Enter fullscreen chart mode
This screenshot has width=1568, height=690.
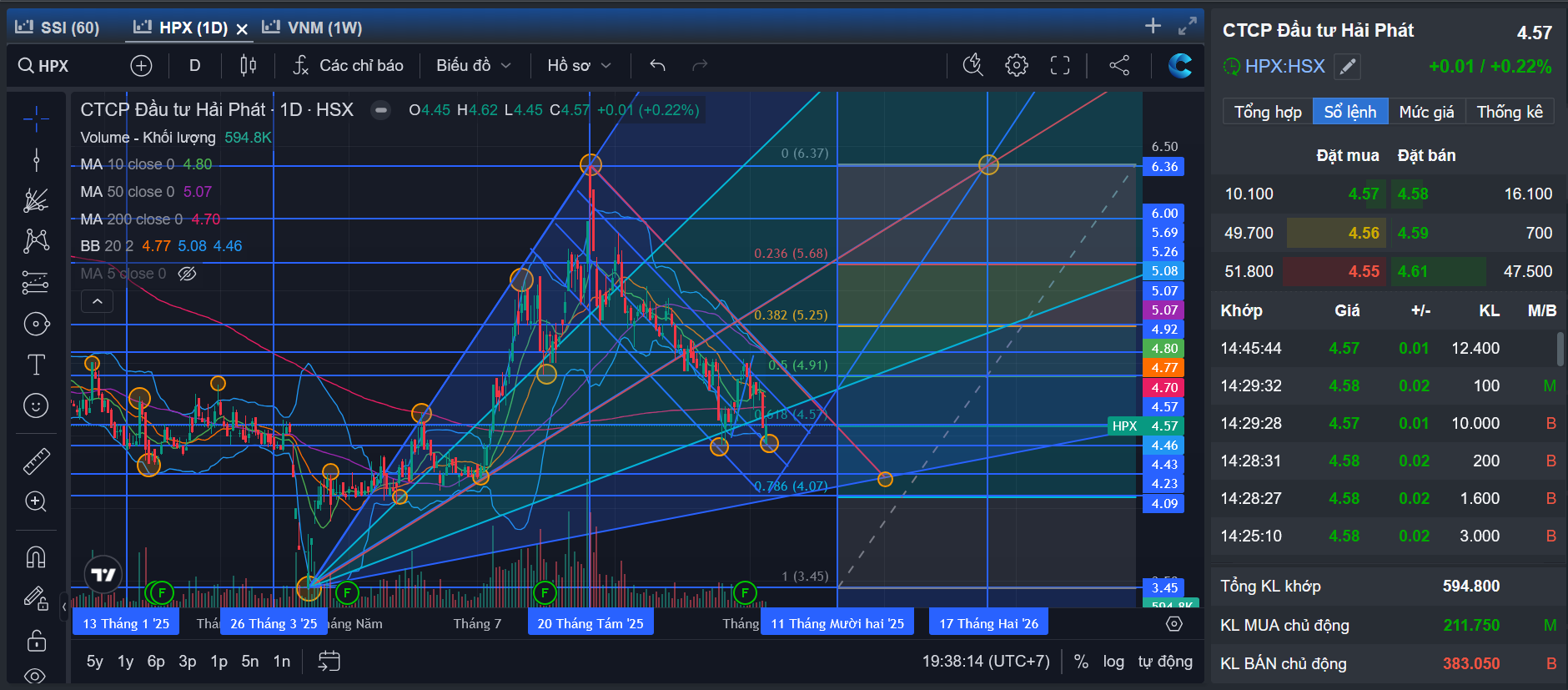1060,65
